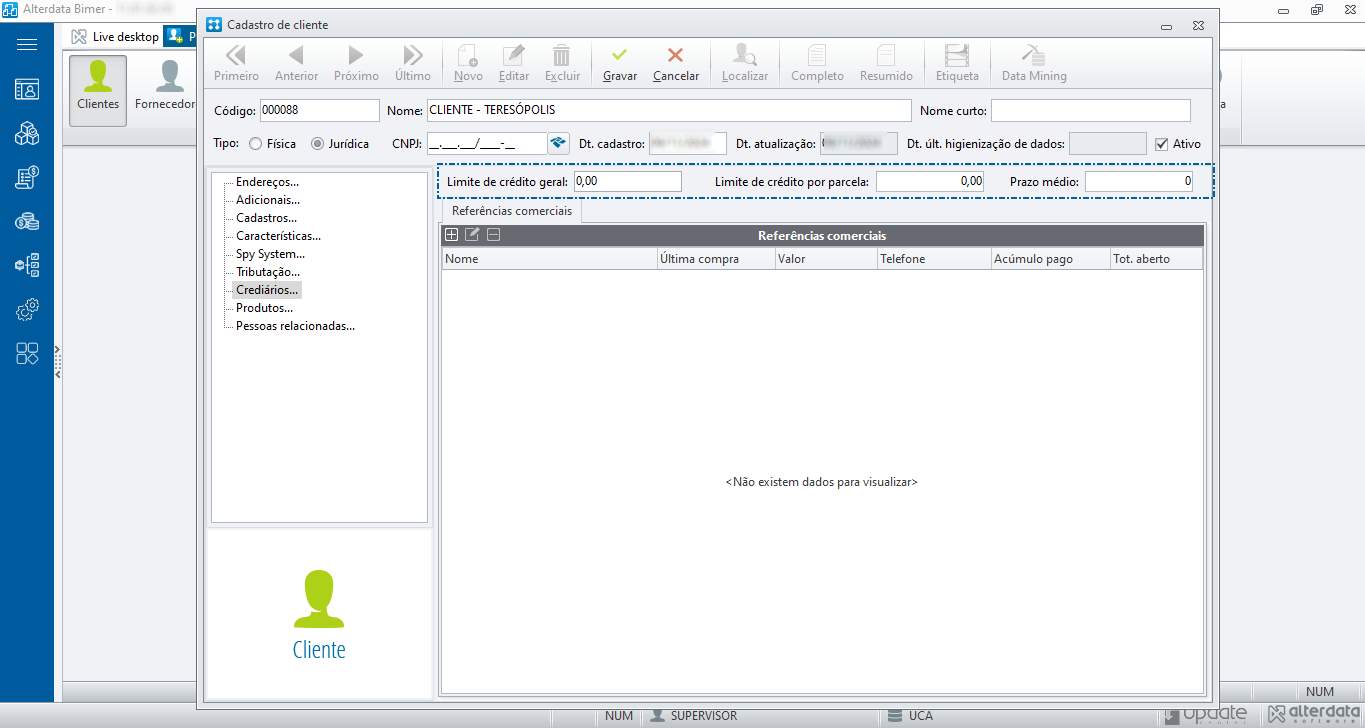Select the Crediários tree item
The image size is (1365, 728).
pyautogui.click(x=267, y=290)
